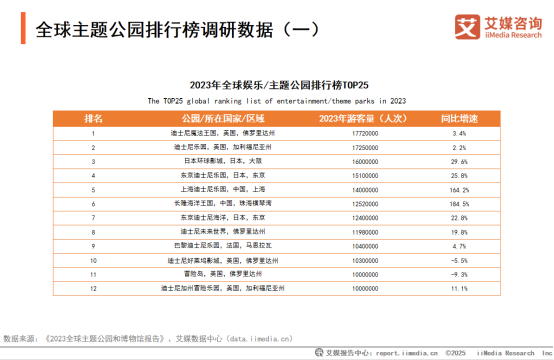Screen dimensions: 554x360
Task: Click the visitor count 12520000
Action: 365,204
